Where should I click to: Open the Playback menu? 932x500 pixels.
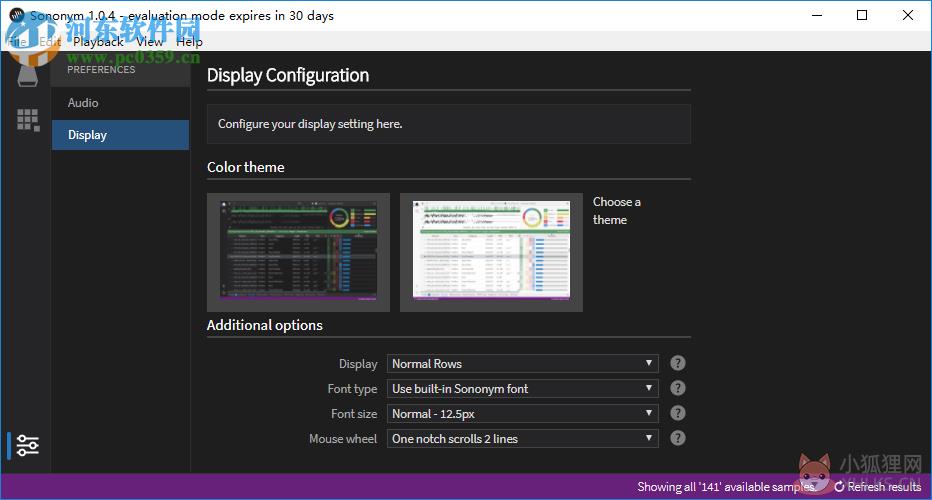(x=99, y=42)
